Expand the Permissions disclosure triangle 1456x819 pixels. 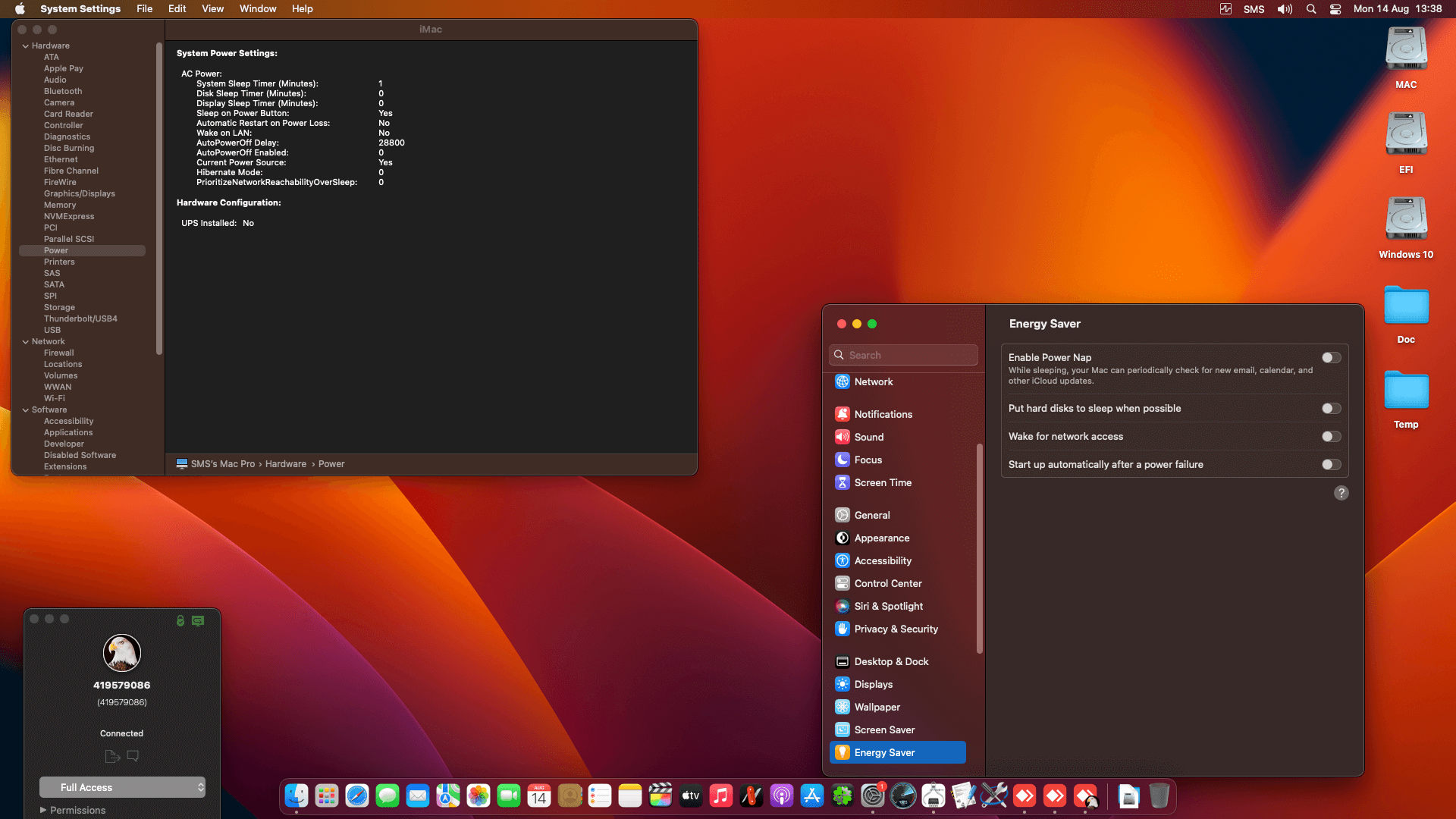[x=43, y=810]
